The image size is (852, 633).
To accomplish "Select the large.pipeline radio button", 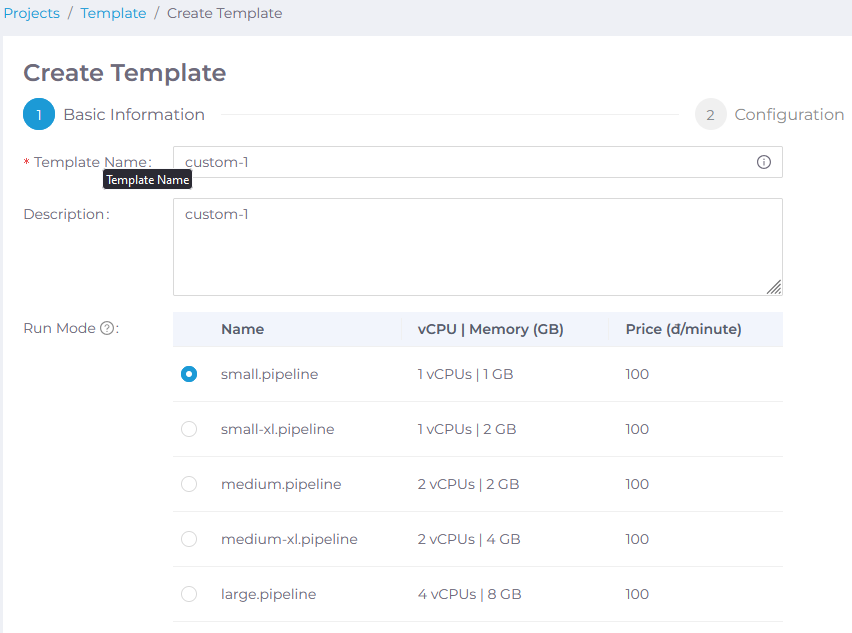I will pyautogui.click(x=189, y=594).
